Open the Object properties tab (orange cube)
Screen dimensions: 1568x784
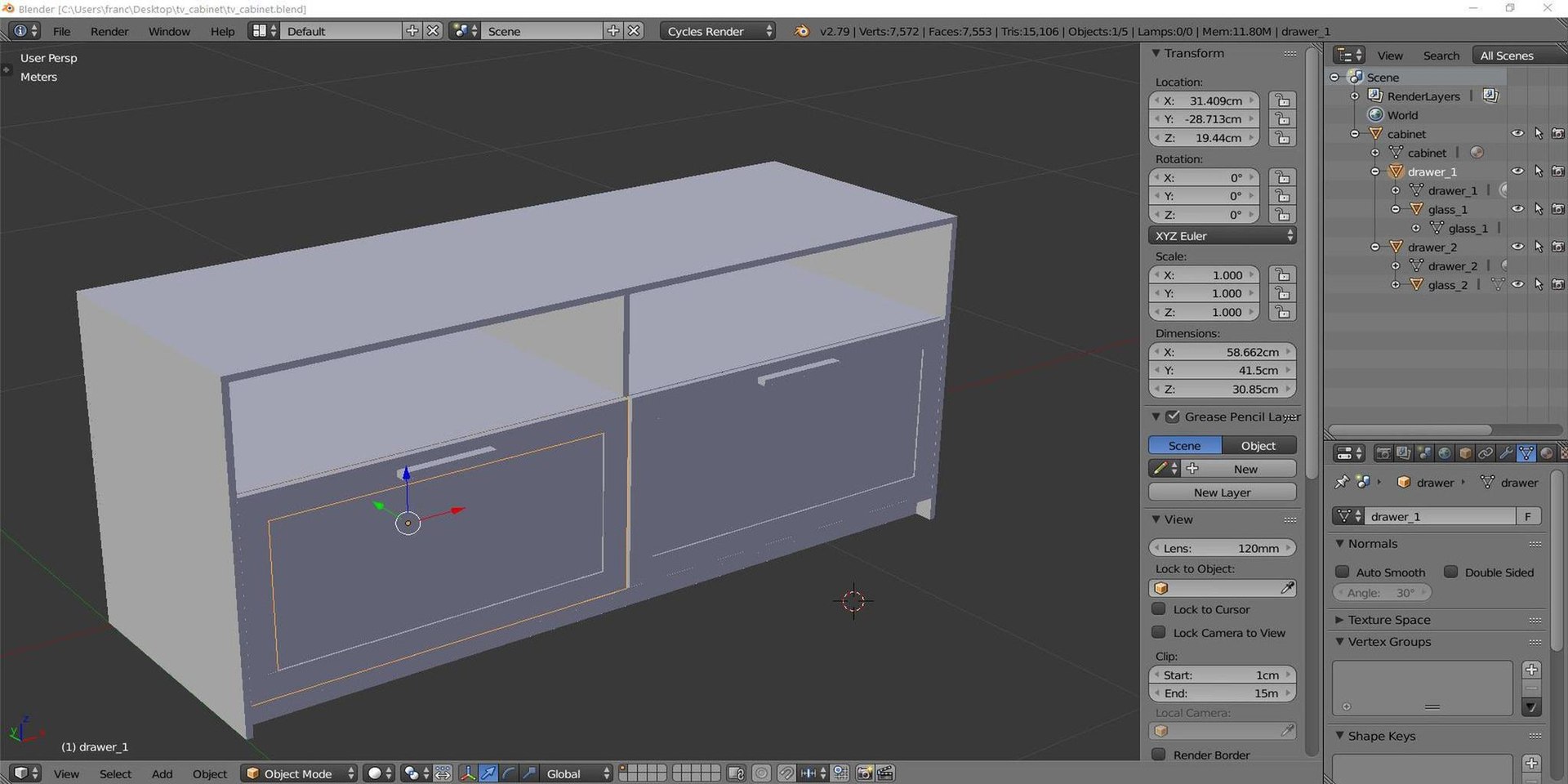[1465, 453]
